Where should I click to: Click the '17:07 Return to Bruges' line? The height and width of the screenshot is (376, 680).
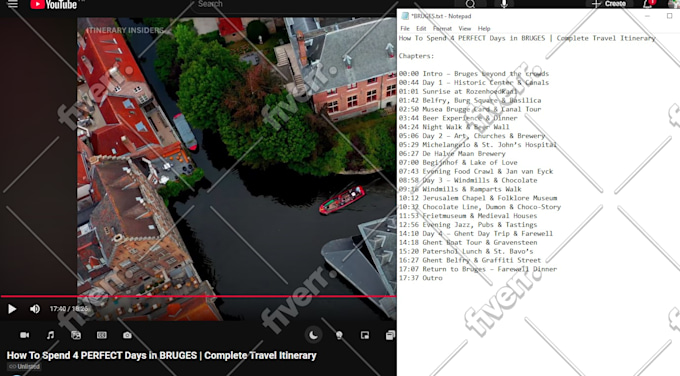(x=478, y=269)
